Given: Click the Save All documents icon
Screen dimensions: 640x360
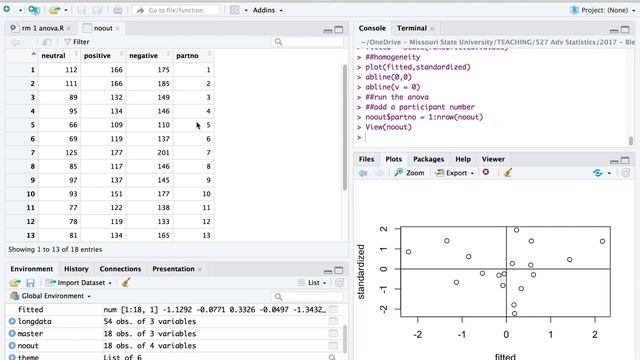Looking at the screenshot, I should [x=98, y=10].
